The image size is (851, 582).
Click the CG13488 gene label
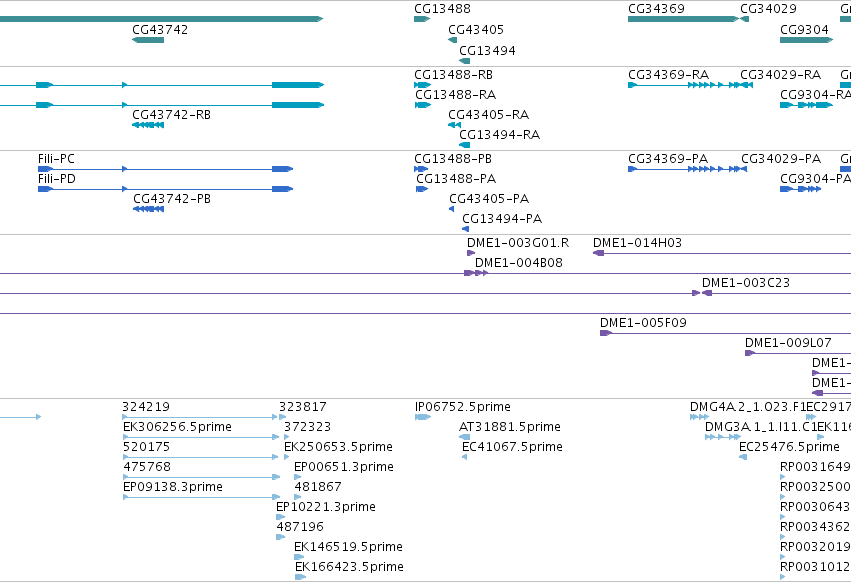point(442,9)
